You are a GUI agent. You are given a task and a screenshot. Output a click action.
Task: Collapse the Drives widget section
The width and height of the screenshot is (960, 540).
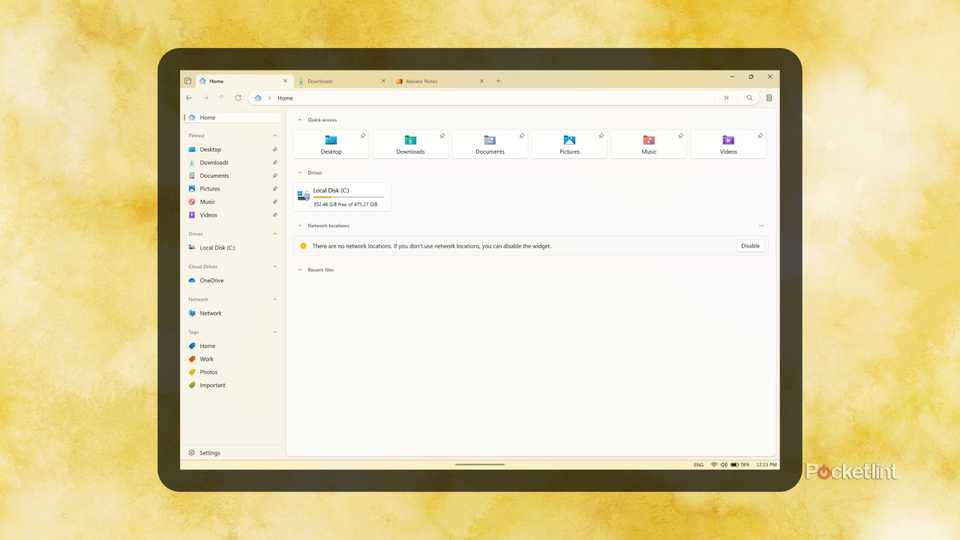pos(300,173)
